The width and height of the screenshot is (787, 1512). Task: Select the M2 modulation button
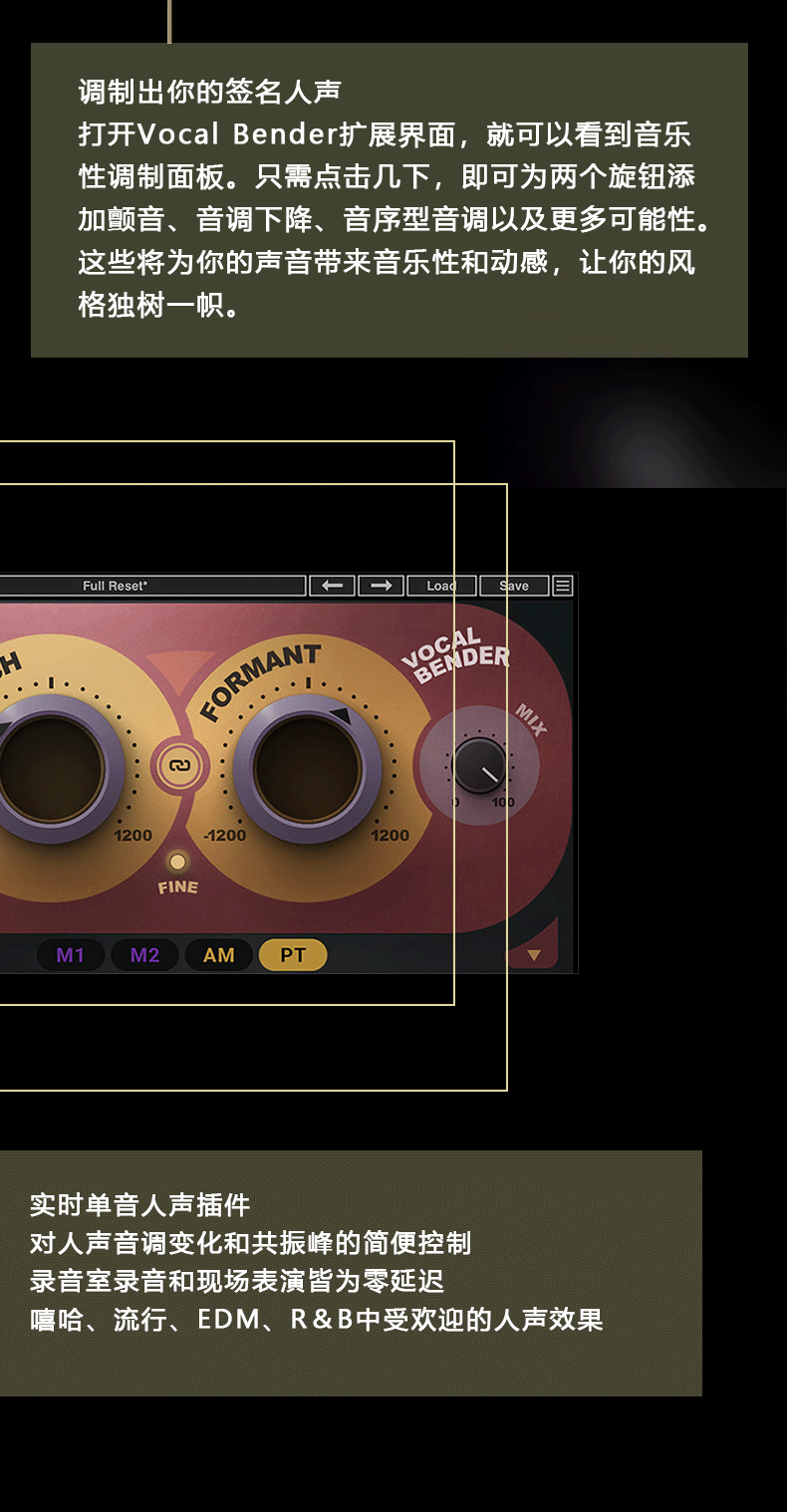tap(144, 955)
